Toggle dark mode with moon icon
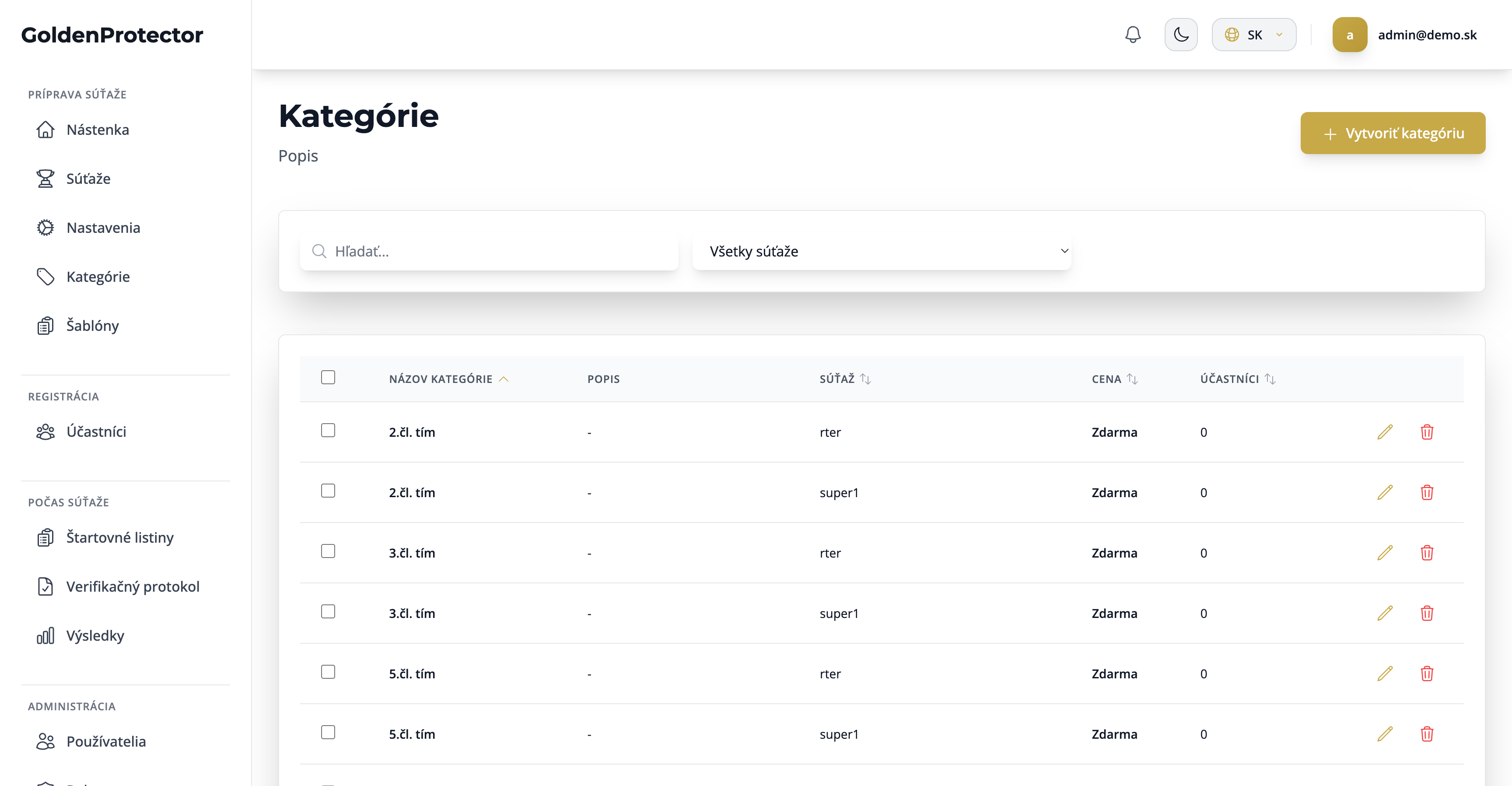1512x786 pixels. (x=1180, y=35)
